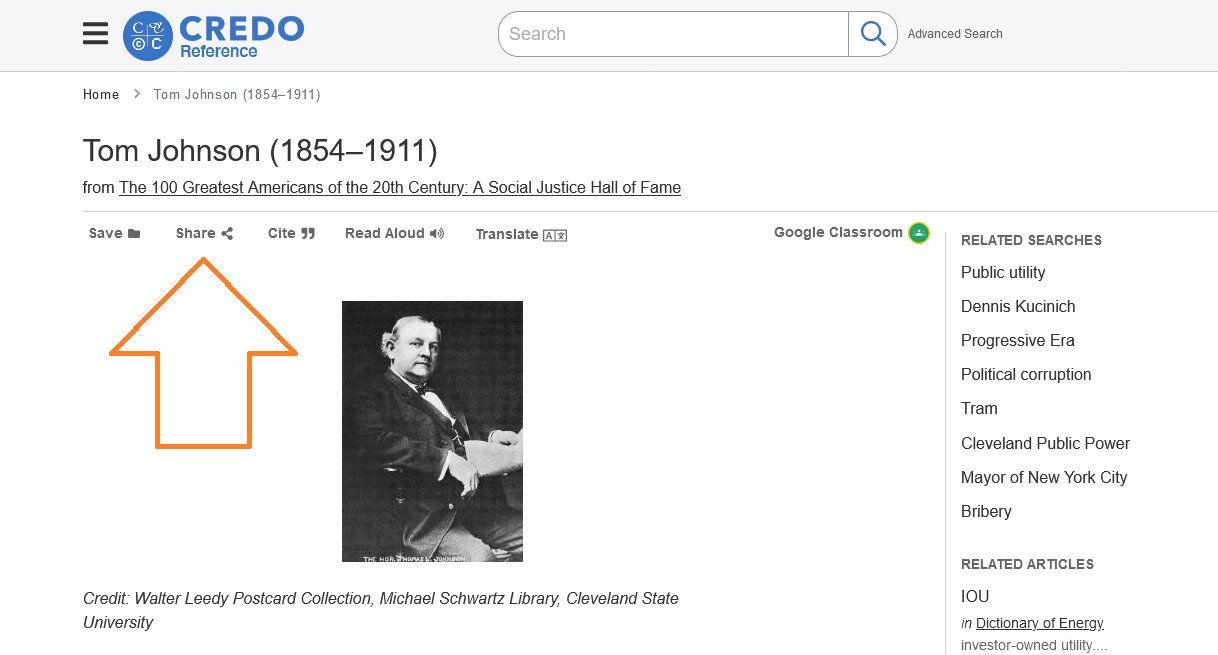
Task: Save the article with folder icon
Action: click(115, 233)
